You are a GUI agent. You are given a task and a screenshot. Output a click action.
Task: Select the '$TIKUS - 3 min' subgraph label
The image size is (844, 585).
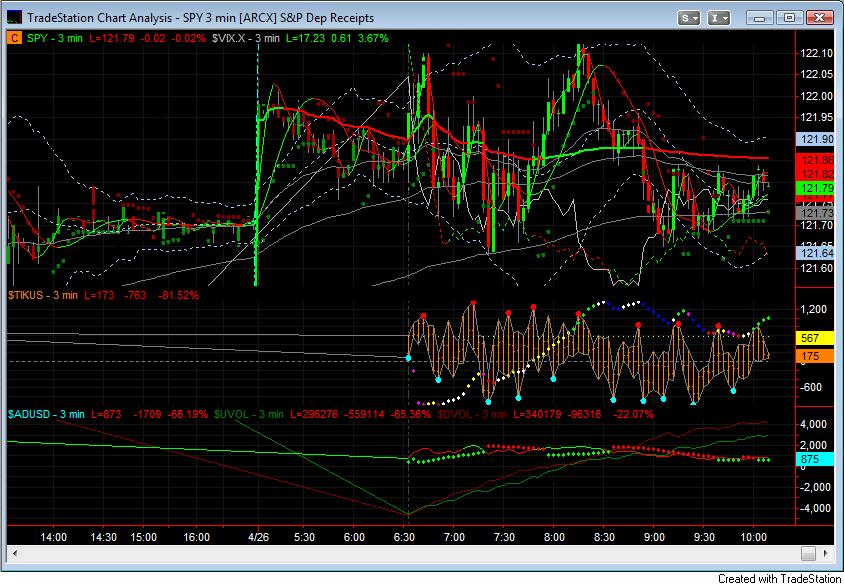click(42, 295)
